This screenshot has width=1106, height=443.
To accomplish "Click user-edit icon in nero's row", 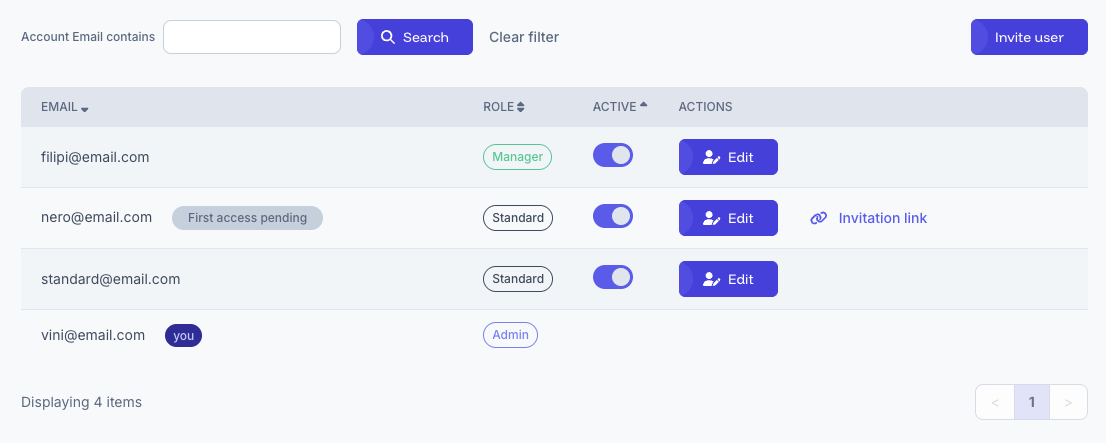I will pyautogui.click(x=711, y=218).
